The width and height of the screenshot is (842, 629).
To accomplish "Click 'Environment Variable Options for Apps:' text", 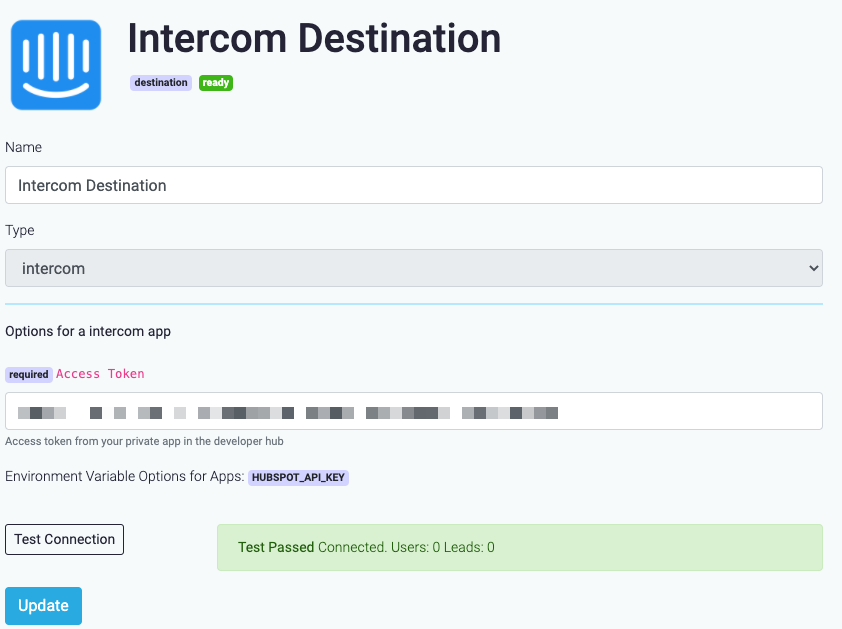I will pos(125,476).
